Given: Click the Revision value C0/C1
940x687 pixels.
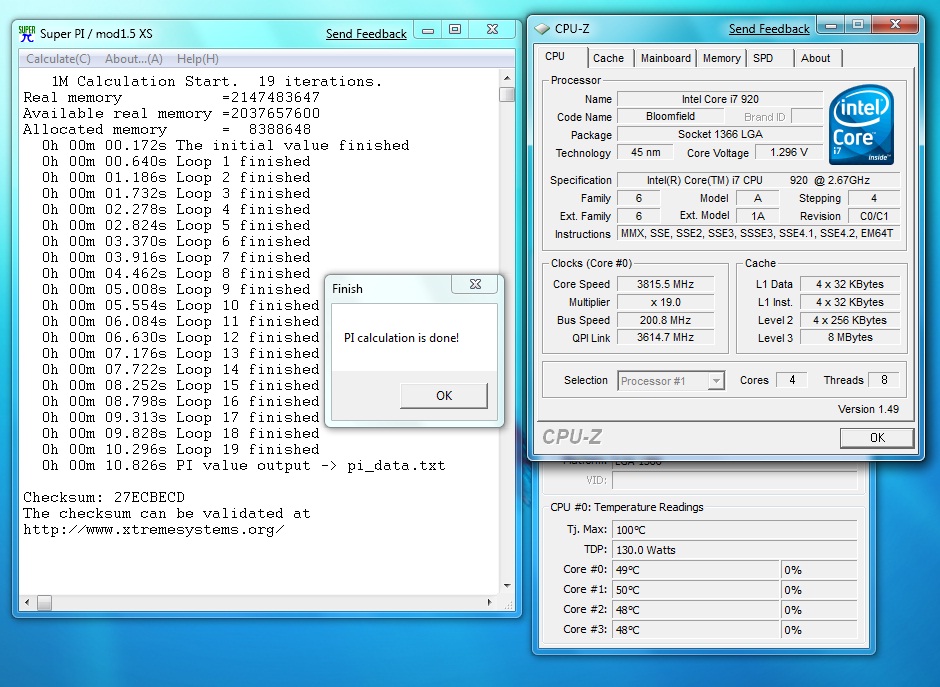Looking at the screenshot, I should click(x=874, y=216).
